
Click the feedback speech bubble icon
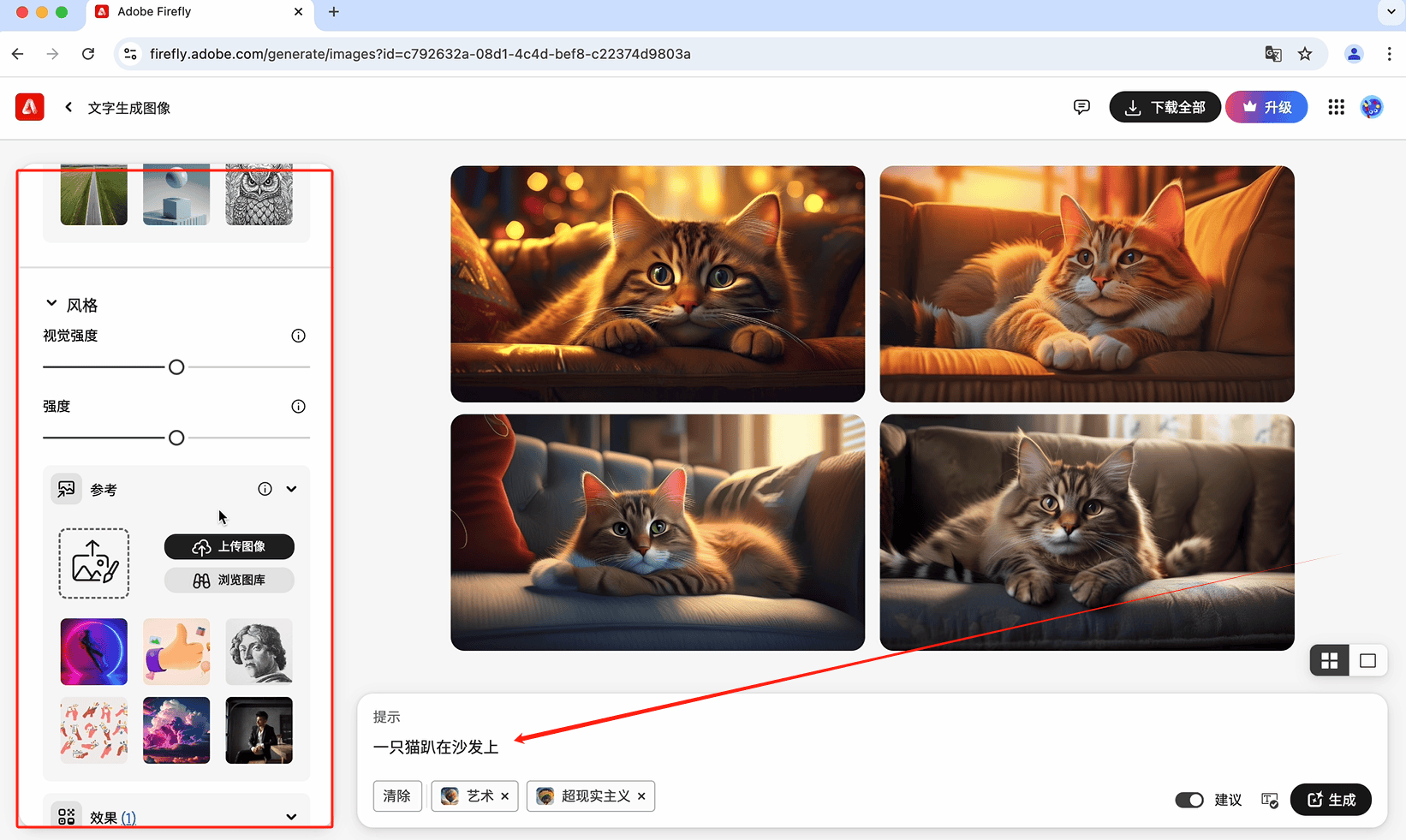pyautogui.click(x=1081, y=107)
